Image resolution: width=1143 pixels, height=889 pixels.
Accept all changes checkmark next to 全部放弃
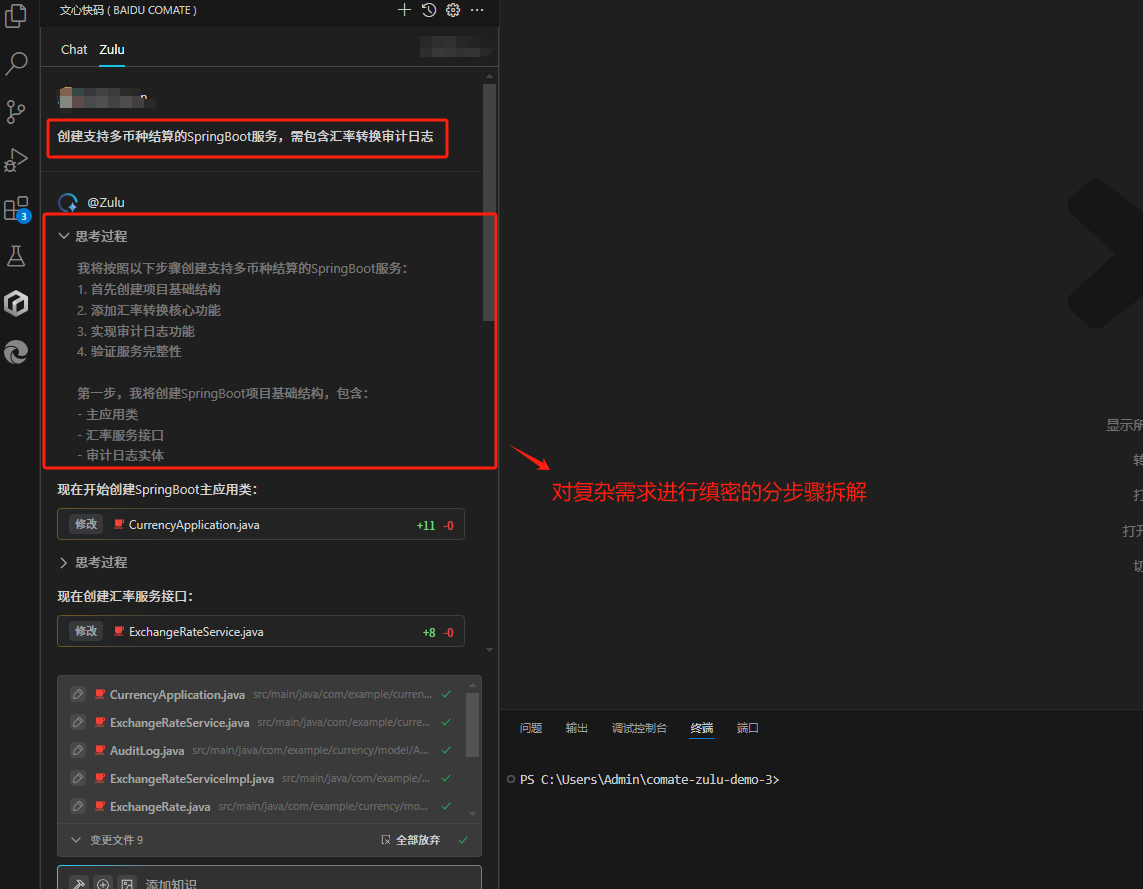click(x=463, y=840)
